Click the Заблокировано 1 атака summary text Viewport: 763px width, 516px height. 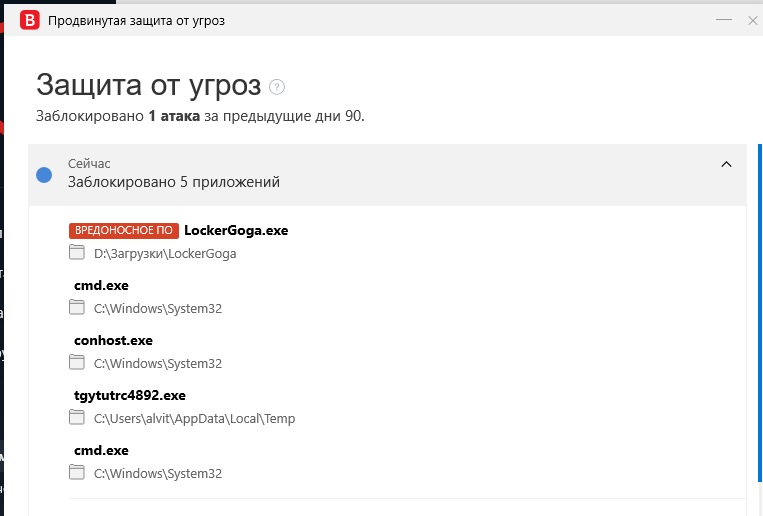point(200,116)
